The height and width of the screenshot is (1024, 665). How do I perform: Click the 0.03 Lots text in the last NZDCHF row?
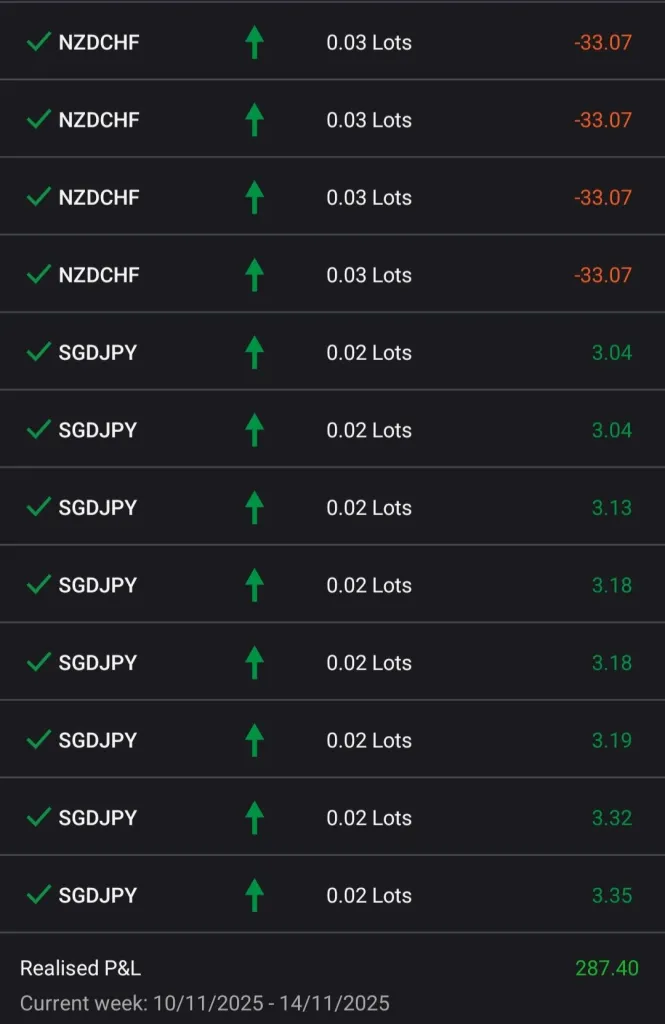click(x=369, y=275)
